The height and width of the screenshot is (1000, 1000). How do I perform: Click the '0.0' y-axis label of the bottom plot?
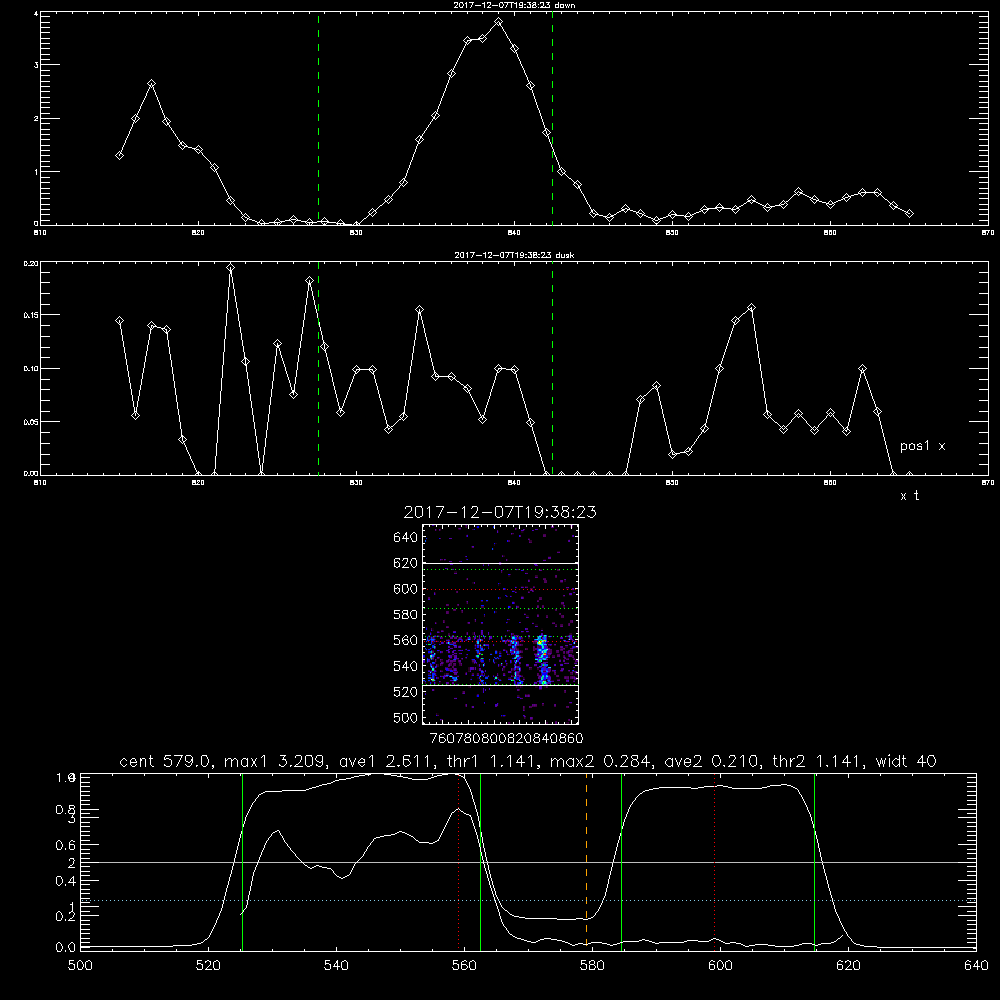pos(66,948)
